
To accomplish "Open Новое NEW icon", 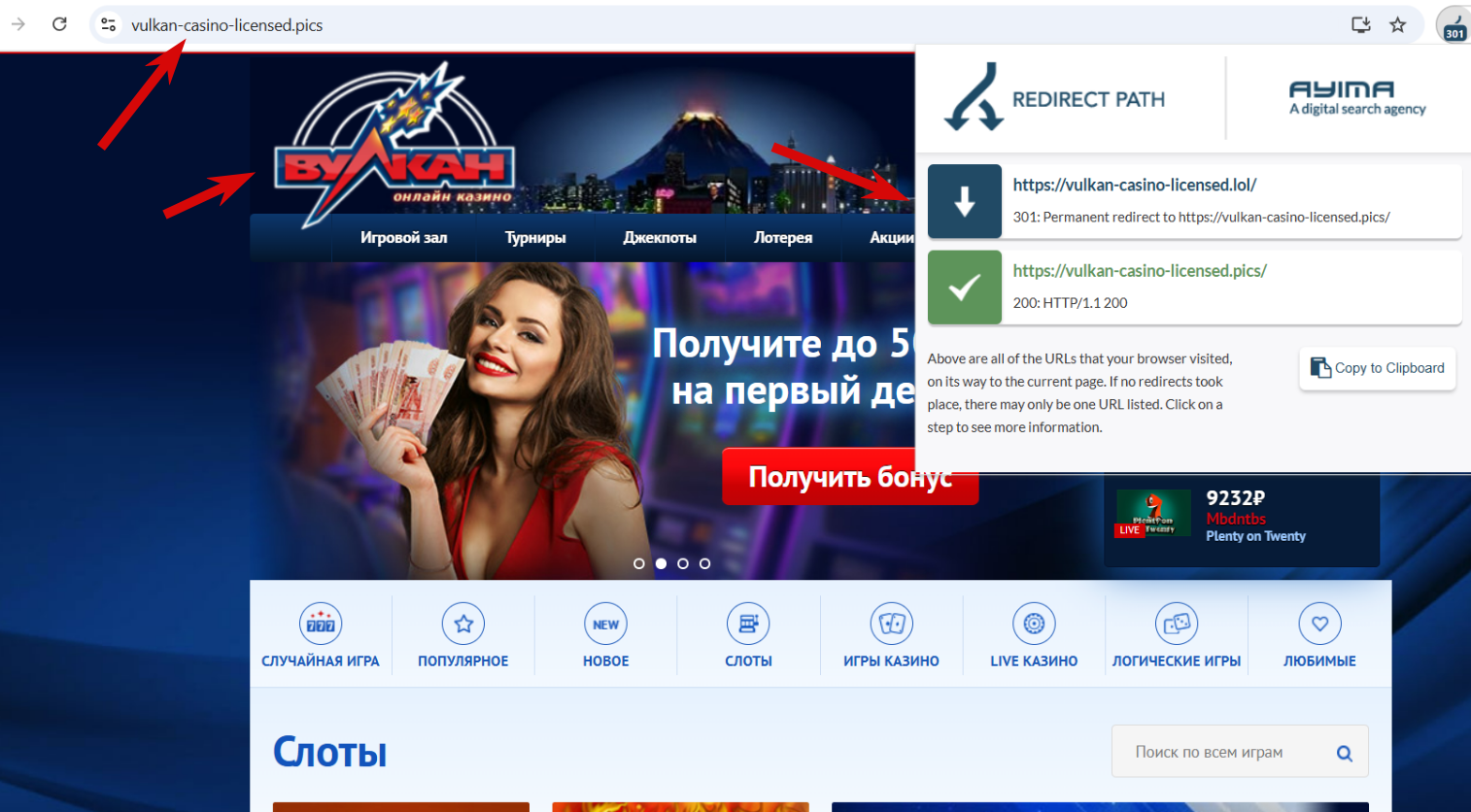I will tap(606, 624).
